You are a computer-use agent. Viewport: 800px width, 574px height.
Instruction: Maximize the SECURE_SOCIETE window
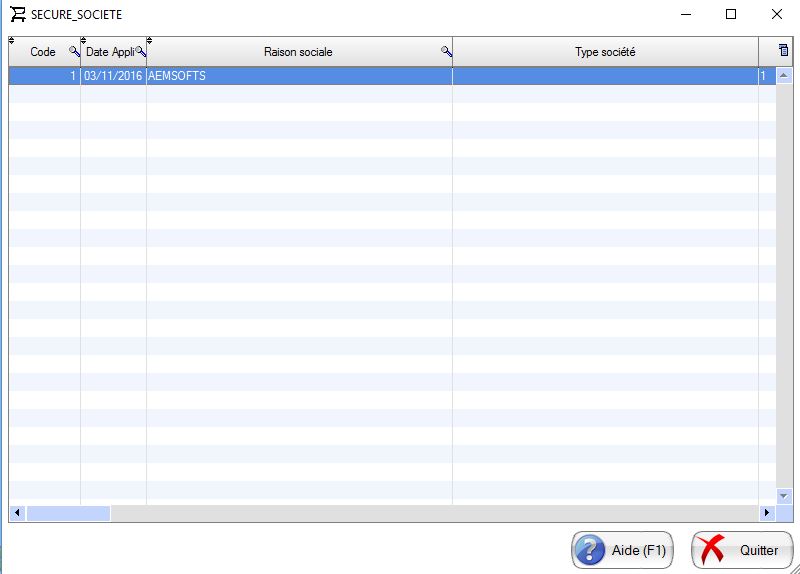point(731,14)
